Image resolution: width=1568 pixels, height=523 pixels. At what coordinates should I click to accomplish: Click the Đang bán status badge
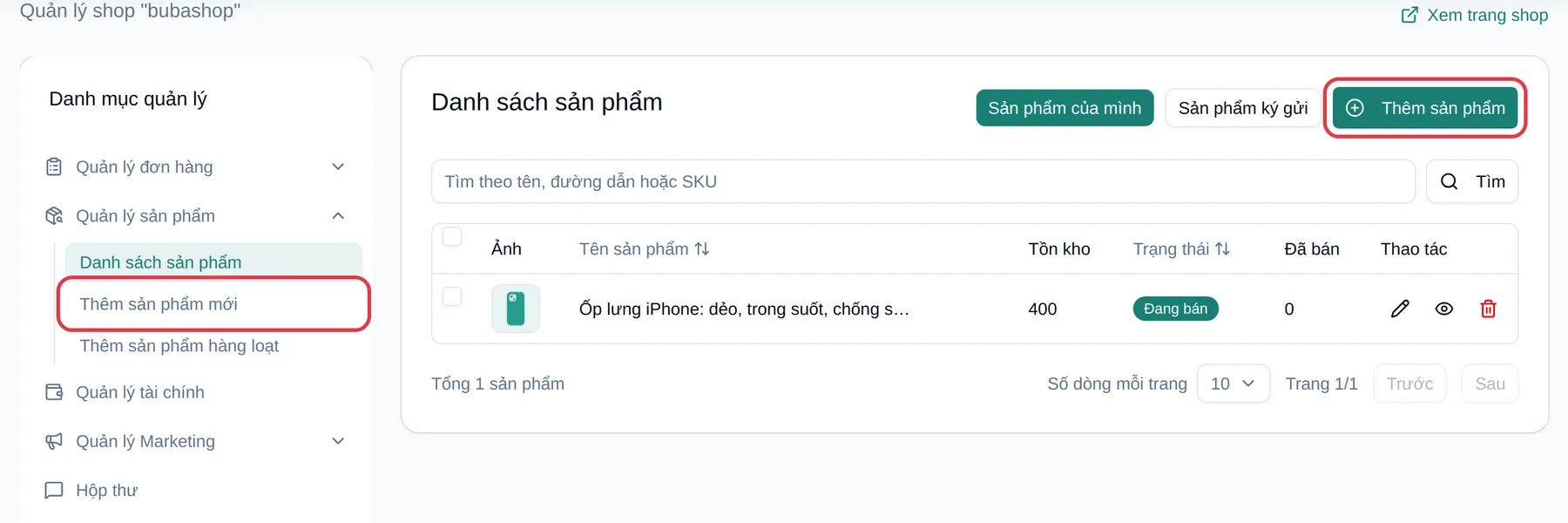(1176, 309)
